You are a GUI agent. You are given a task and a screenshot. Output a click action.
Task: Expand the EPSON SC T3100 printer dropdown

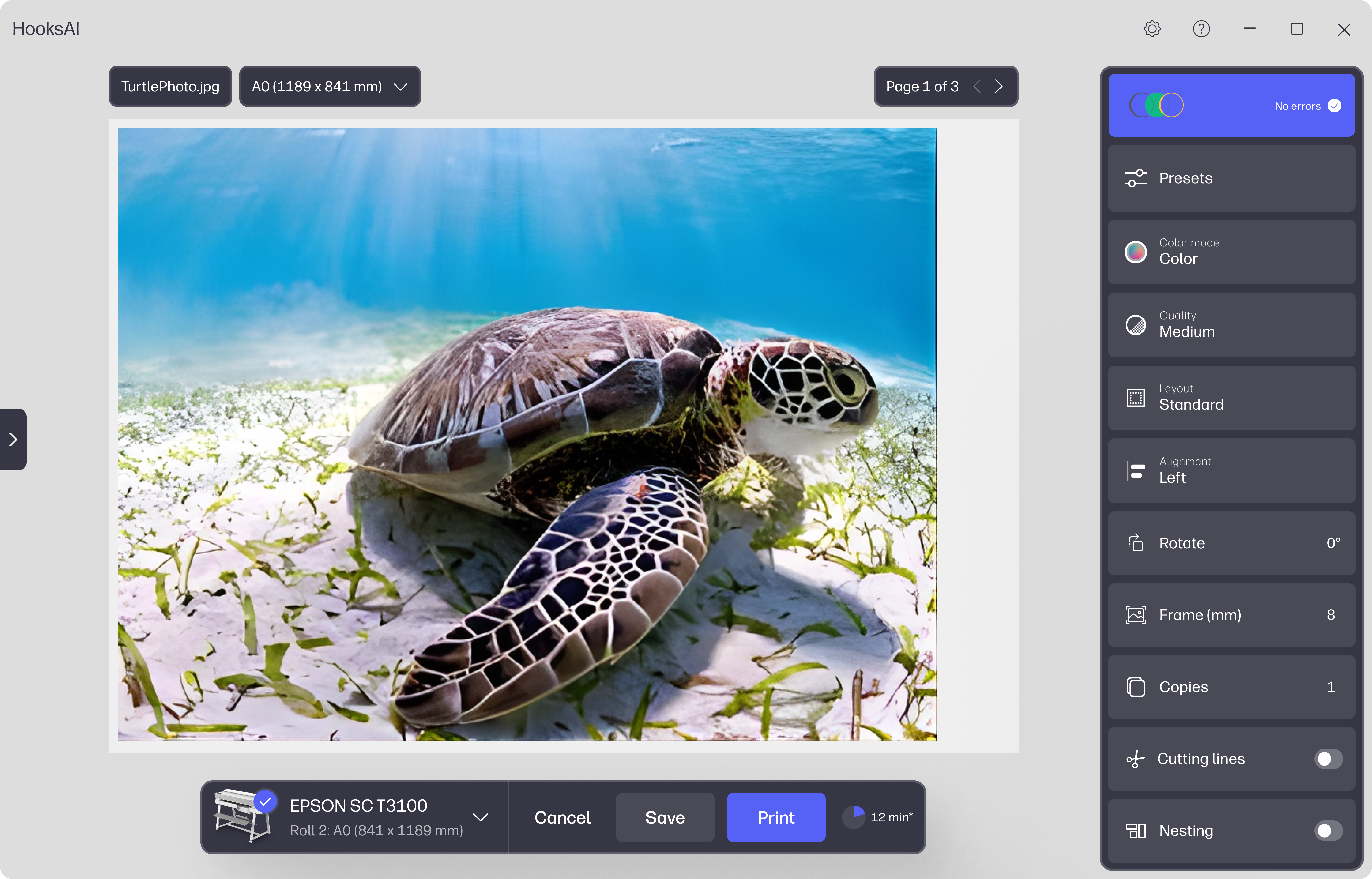tap(481, 817)
